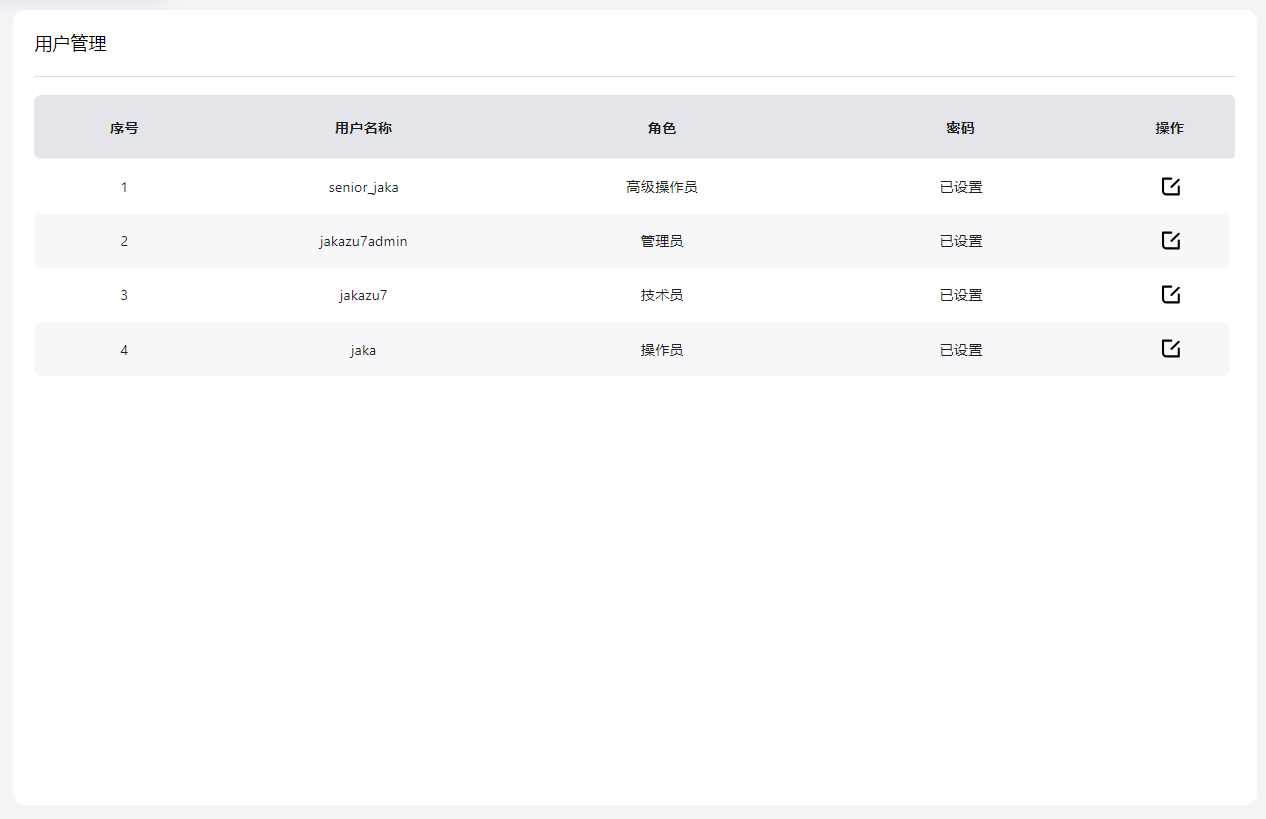
Task: Select the jakazu7admin username cell
Action: pyautogui.click(x=363, y=241)
